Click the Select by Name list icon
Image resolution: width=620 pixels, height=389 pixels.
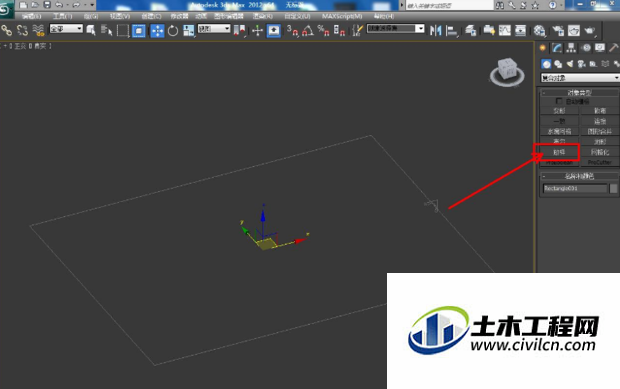[x=106, y=30]
